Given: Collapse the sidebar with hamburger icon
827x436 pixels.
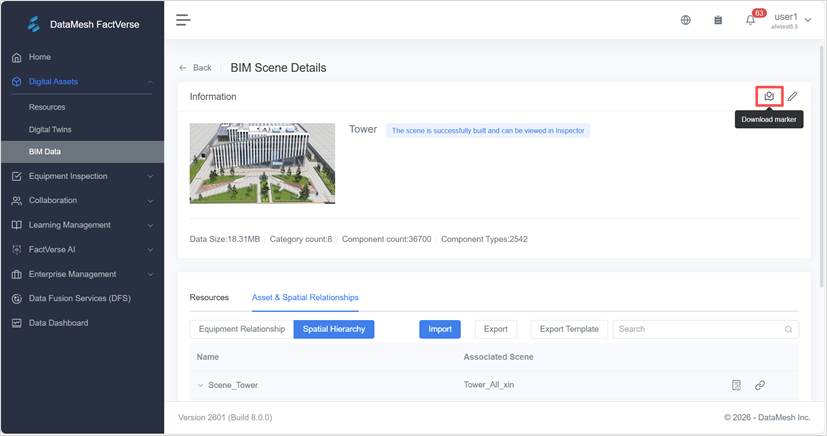Looking at the screenshot, I should pos(183,19).
